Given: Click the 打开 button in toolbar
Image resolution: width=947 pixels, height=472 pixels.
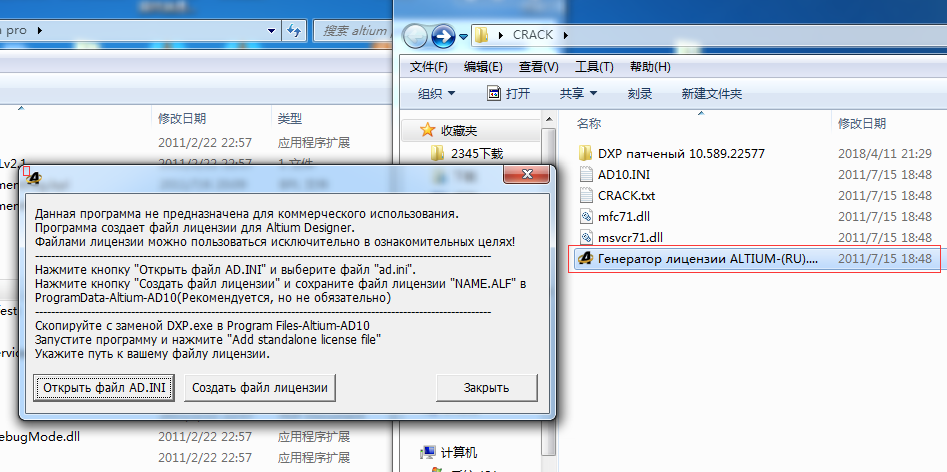Looking at the screenshot, I should click(508, 93).
